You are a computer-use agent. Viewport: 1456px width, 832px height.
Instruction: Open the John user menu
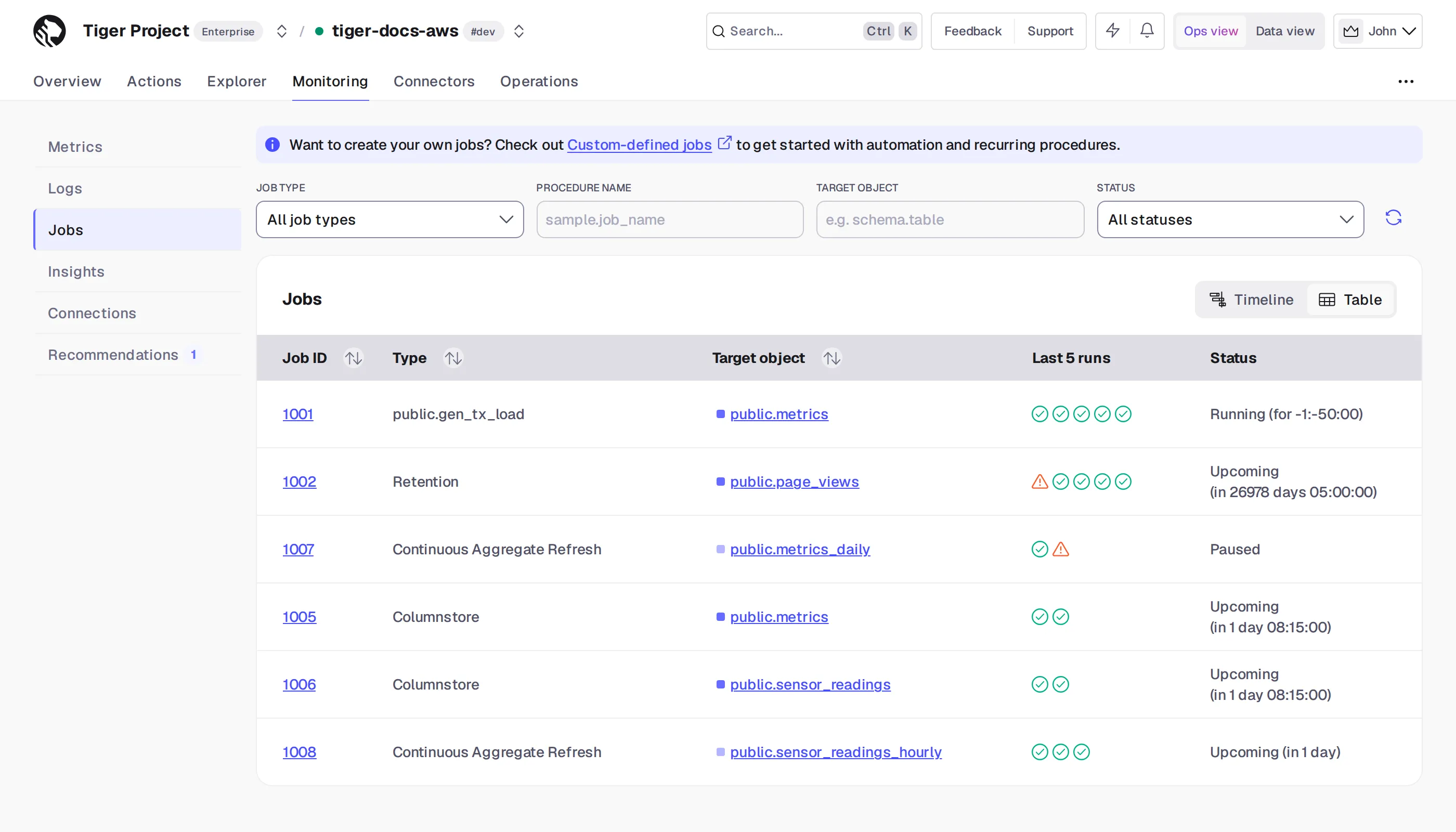(1377, 31)
